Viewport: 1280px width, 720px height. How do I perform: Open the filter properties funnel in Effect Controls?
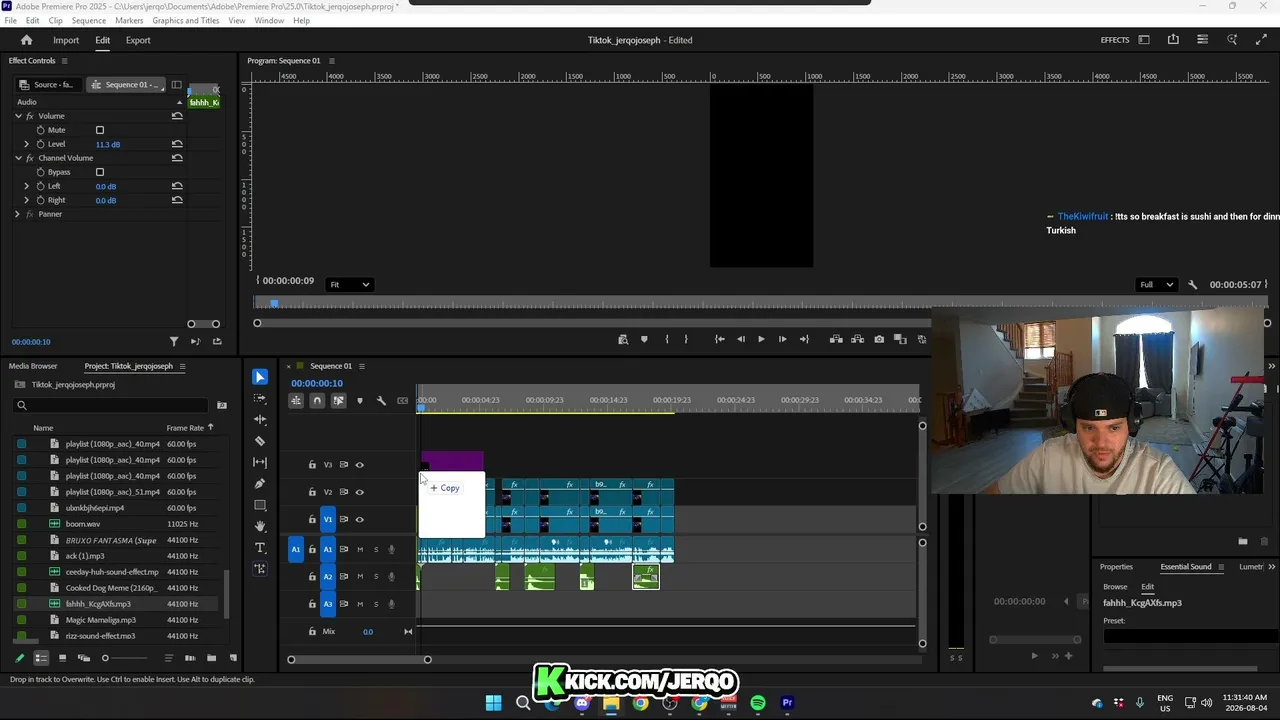(174, 342)
